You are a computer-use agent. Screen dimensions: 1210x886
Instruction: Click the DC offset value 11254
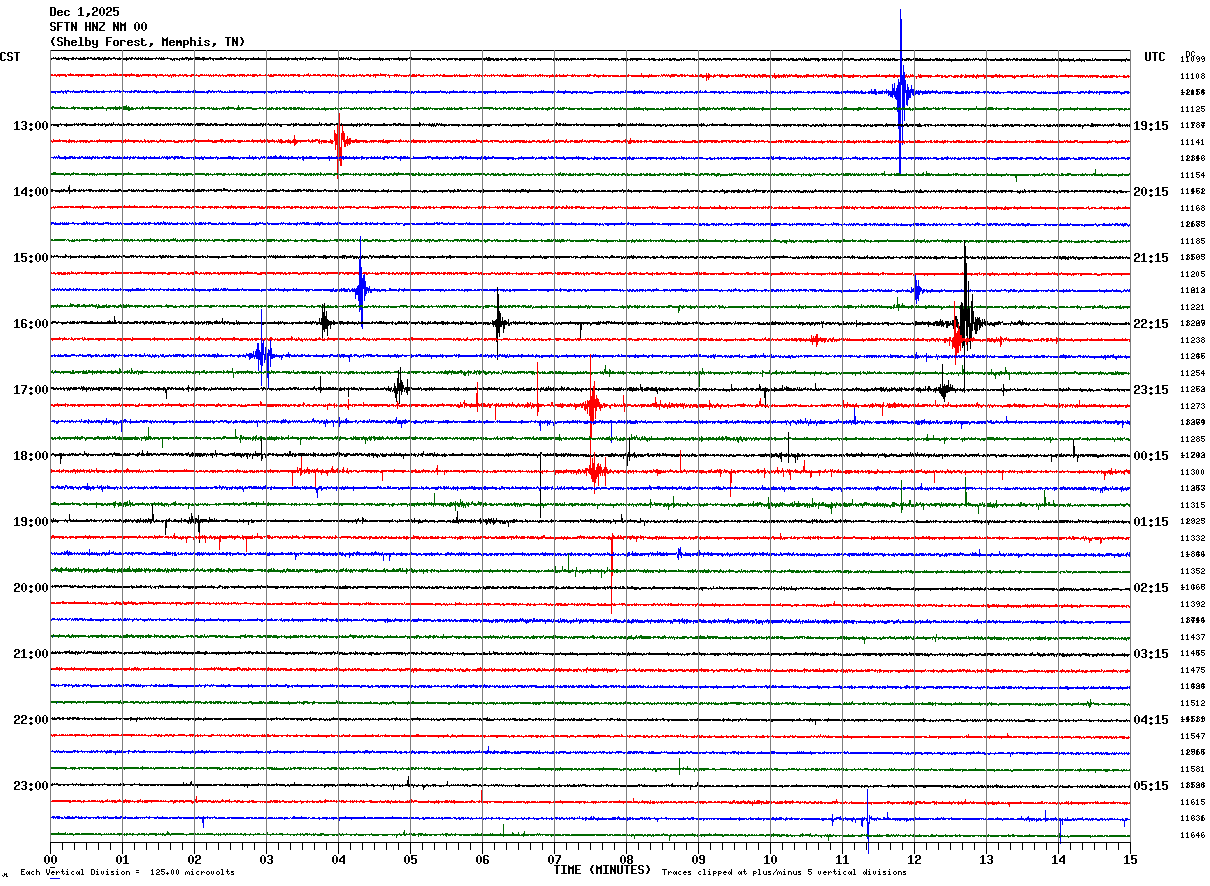(1192, 373)
